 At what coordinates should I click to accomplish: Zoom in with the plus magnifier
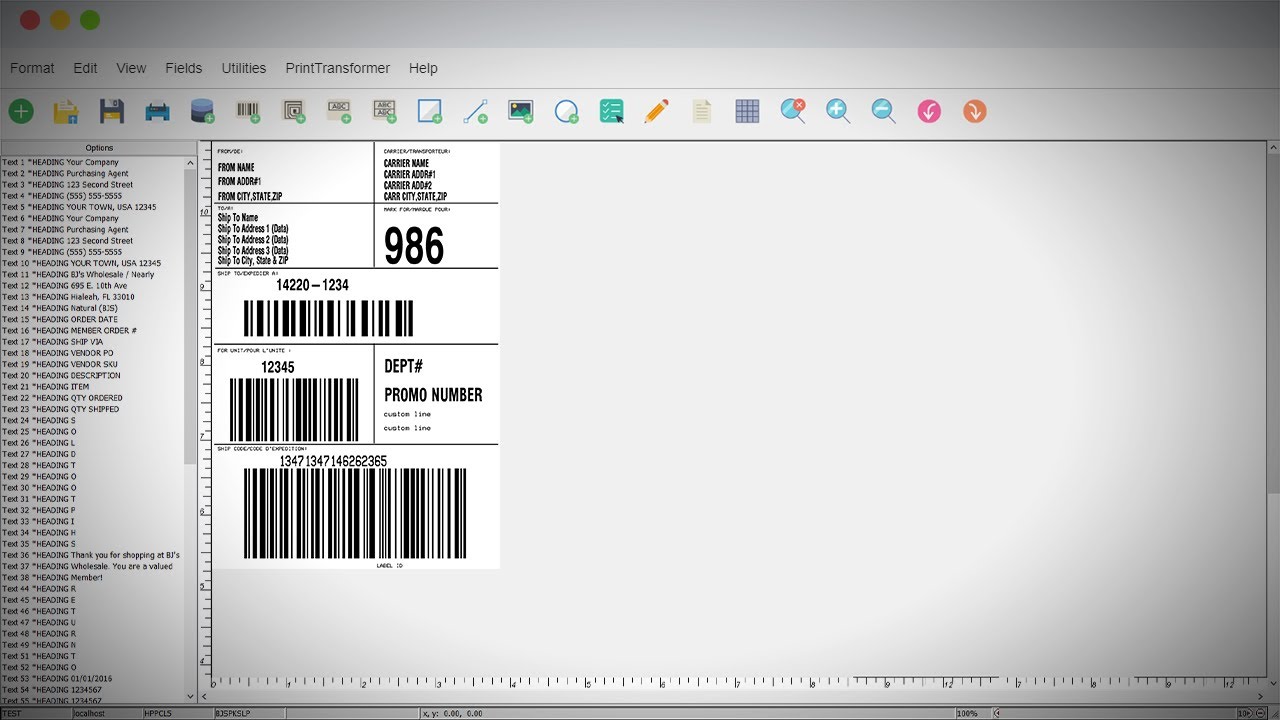click(x=838, y=111)
